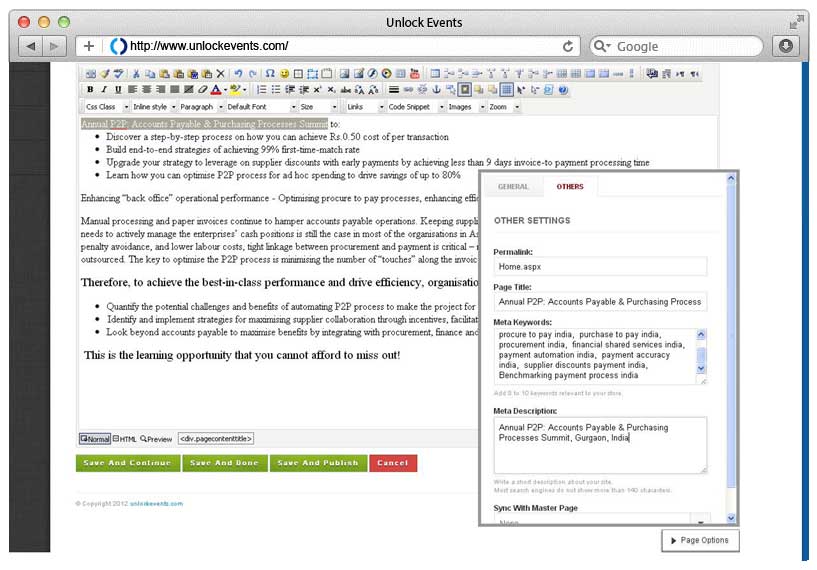Click the redo arrow icon
Image resolution: width=817 pixels, height=570 pixels.
pyautogui.click(x=253, y=74)
